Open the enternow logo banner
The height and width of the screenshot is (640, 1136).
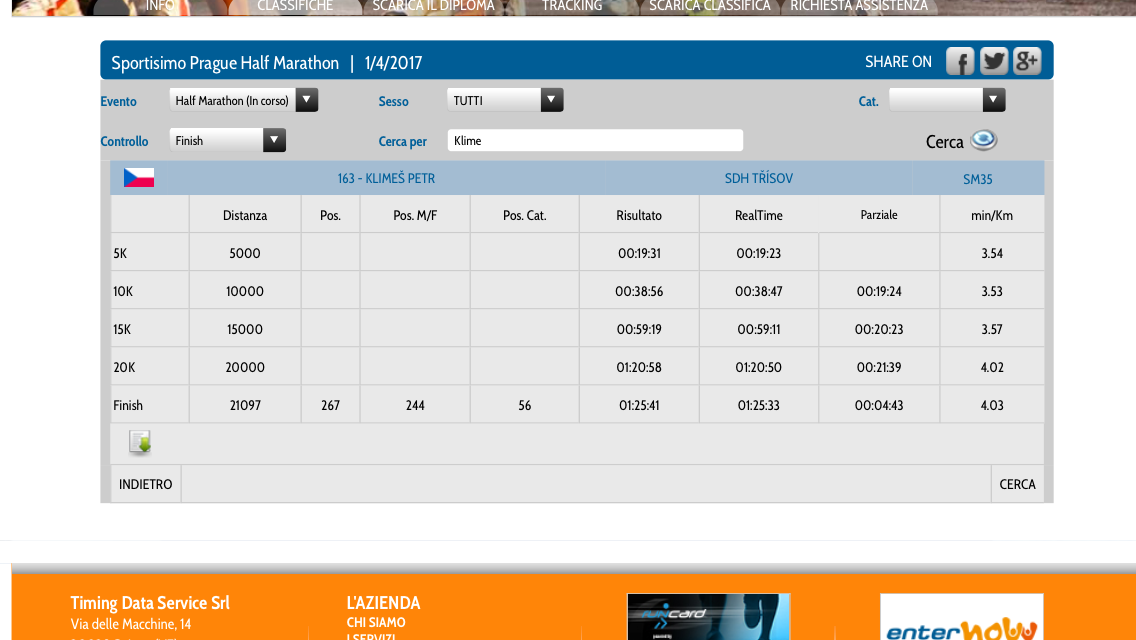point(961,617)
